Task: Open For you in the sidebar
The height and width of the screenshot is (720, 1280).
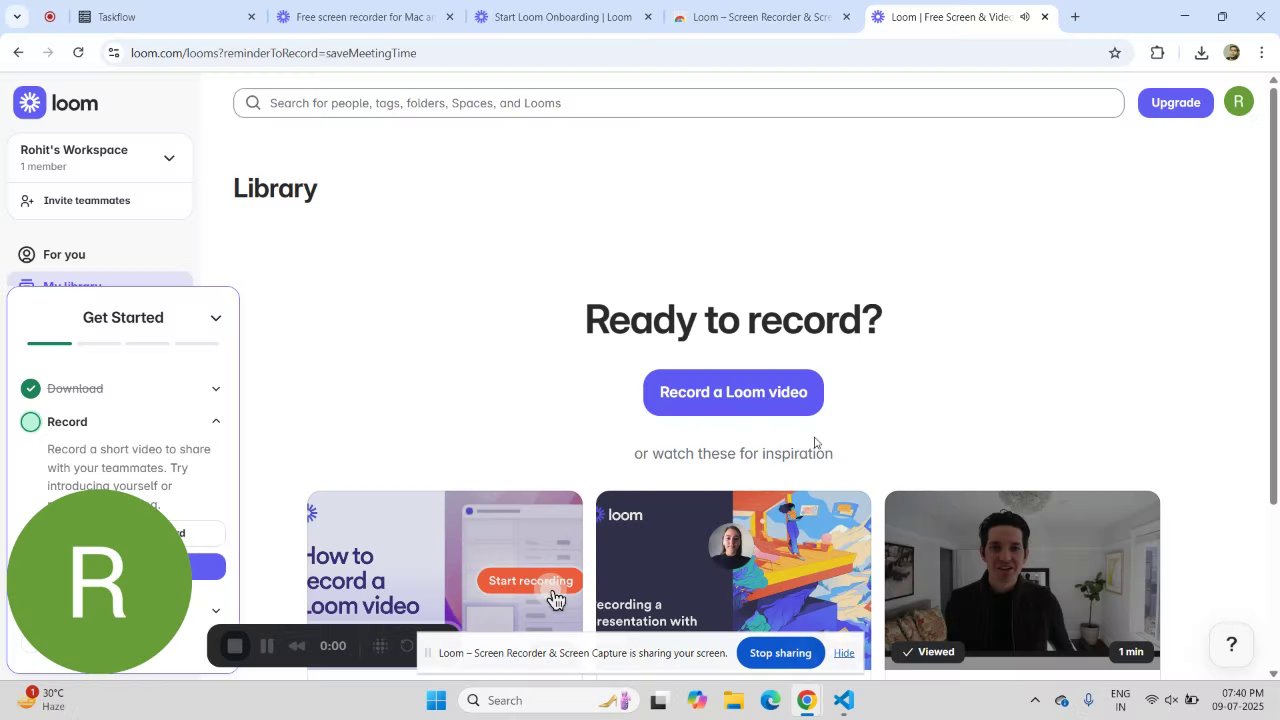Action: click(x=100, y=255)
